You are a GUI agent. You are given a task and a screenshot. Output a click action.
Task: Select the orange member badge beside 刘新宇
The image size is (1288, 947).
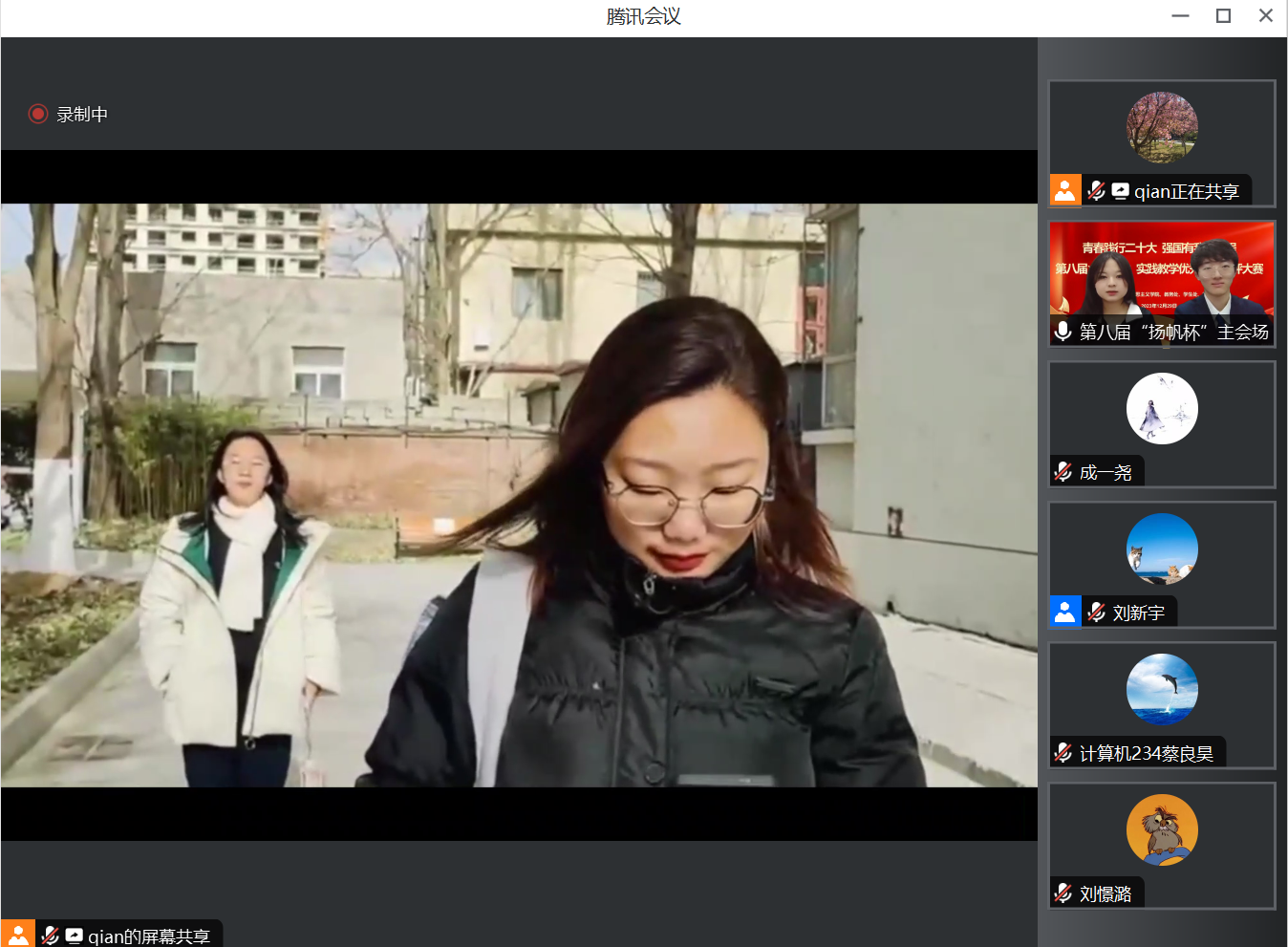[x=1063, y=611]
